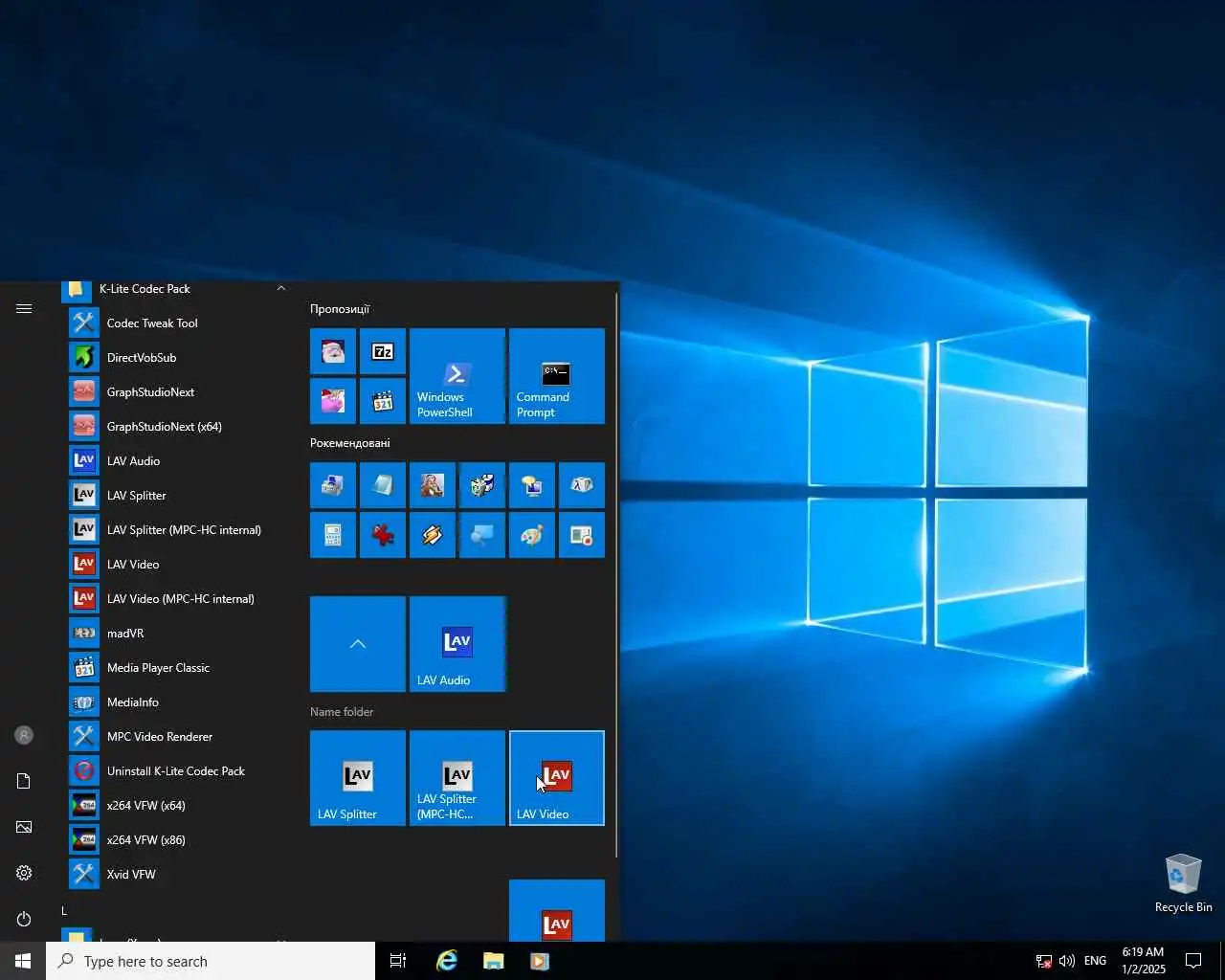Screen dimensions: 1225x980
Task: Open Settings gear in the Start rail
Action: (x=24, y=873)
